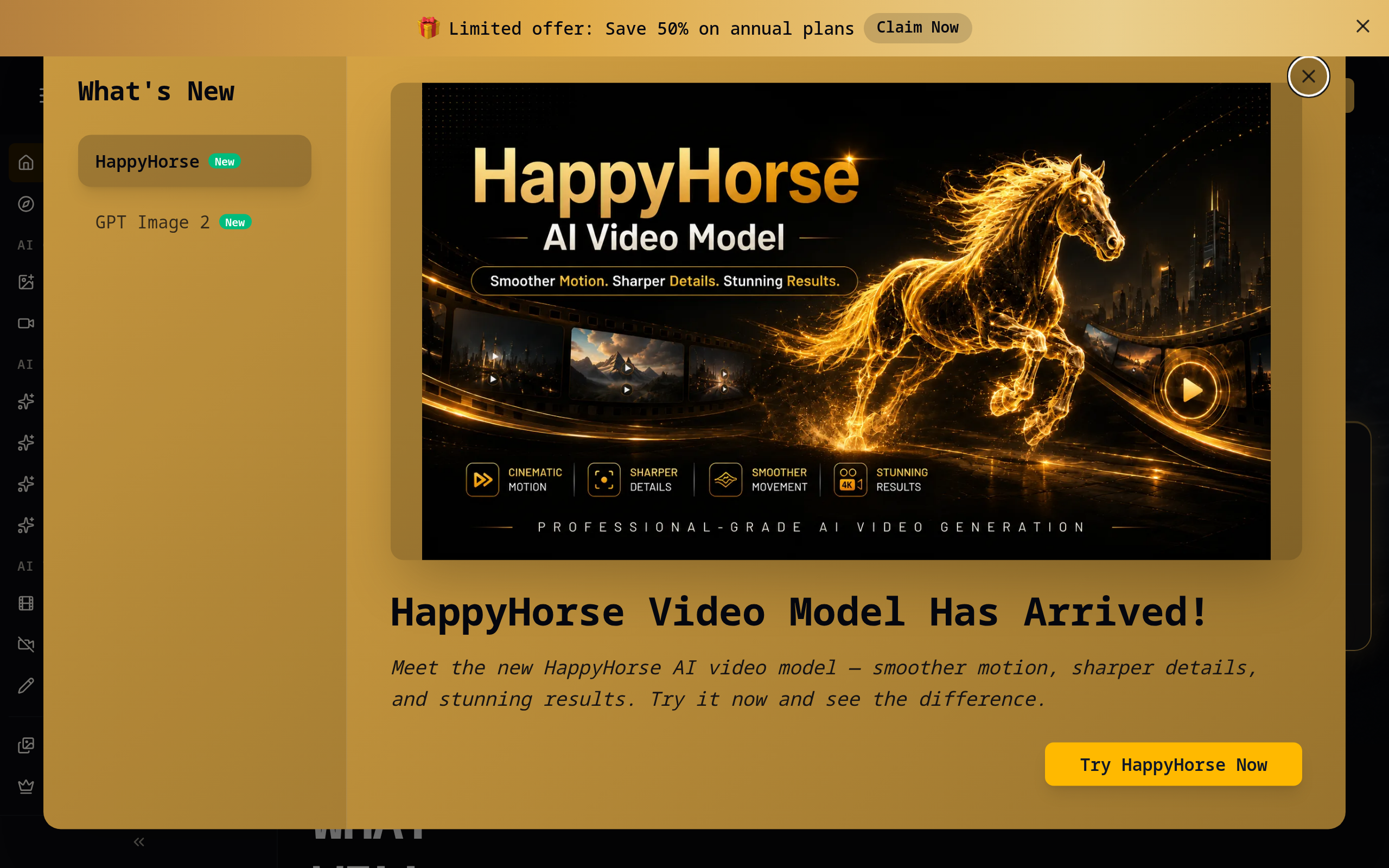The width and height of the screenshot is (1389, 868).
Task: Open the compass Explore icon in the sidebar
Action: tap(26, 204)
